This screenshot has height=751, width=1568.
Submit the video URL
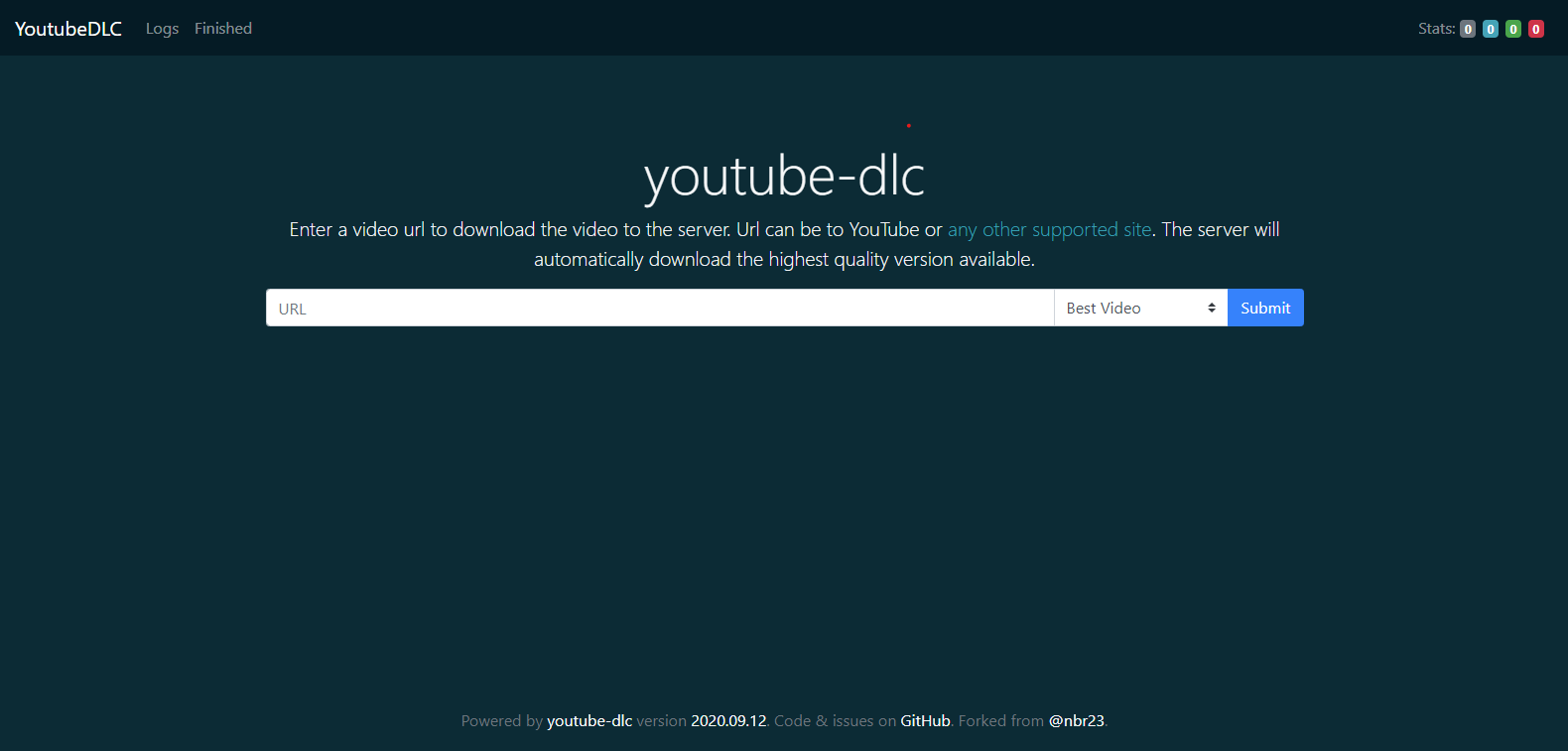(x=1265, y=308)
